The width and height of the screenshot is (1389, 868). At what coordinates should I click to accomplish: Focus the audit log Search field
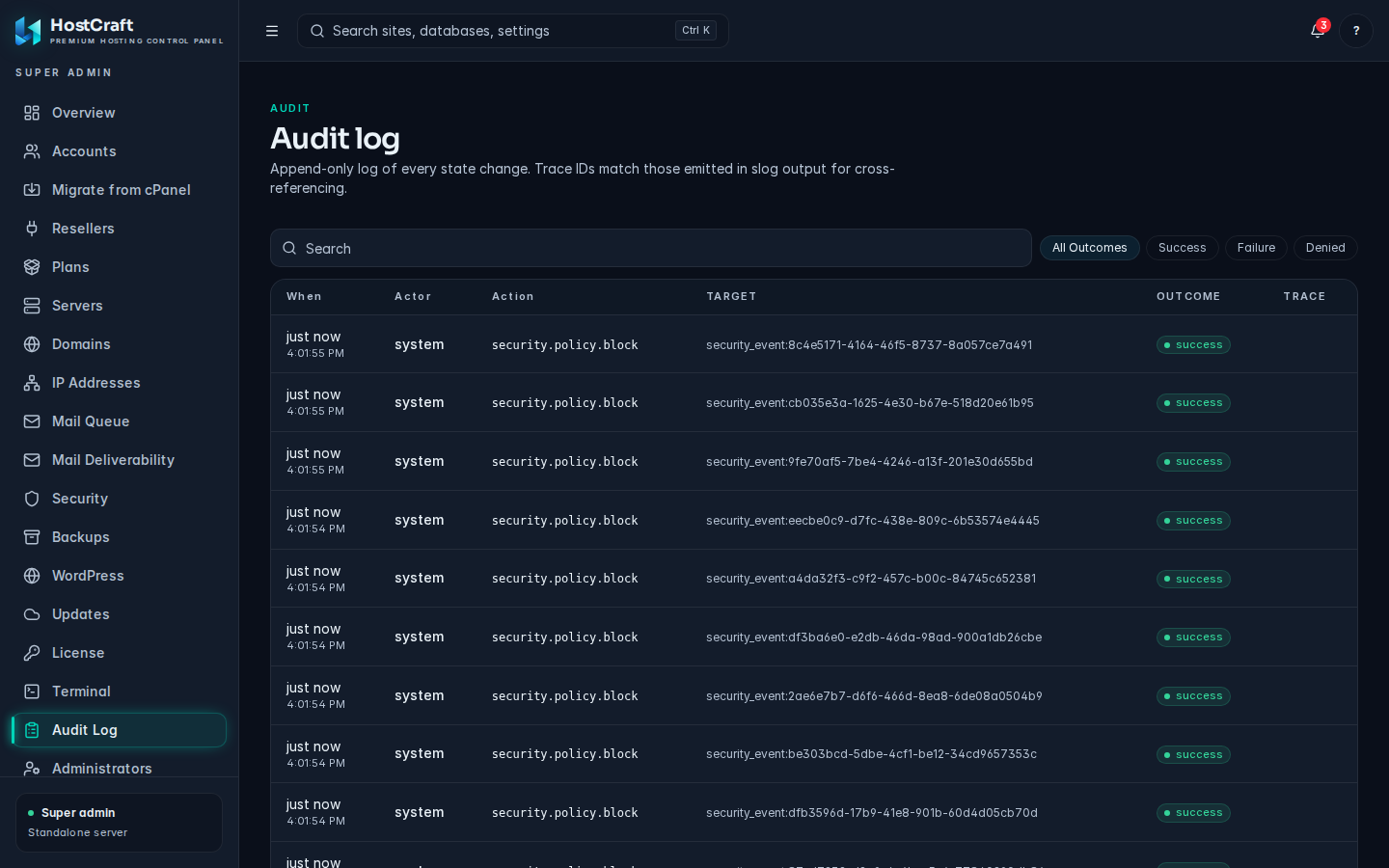651,248
